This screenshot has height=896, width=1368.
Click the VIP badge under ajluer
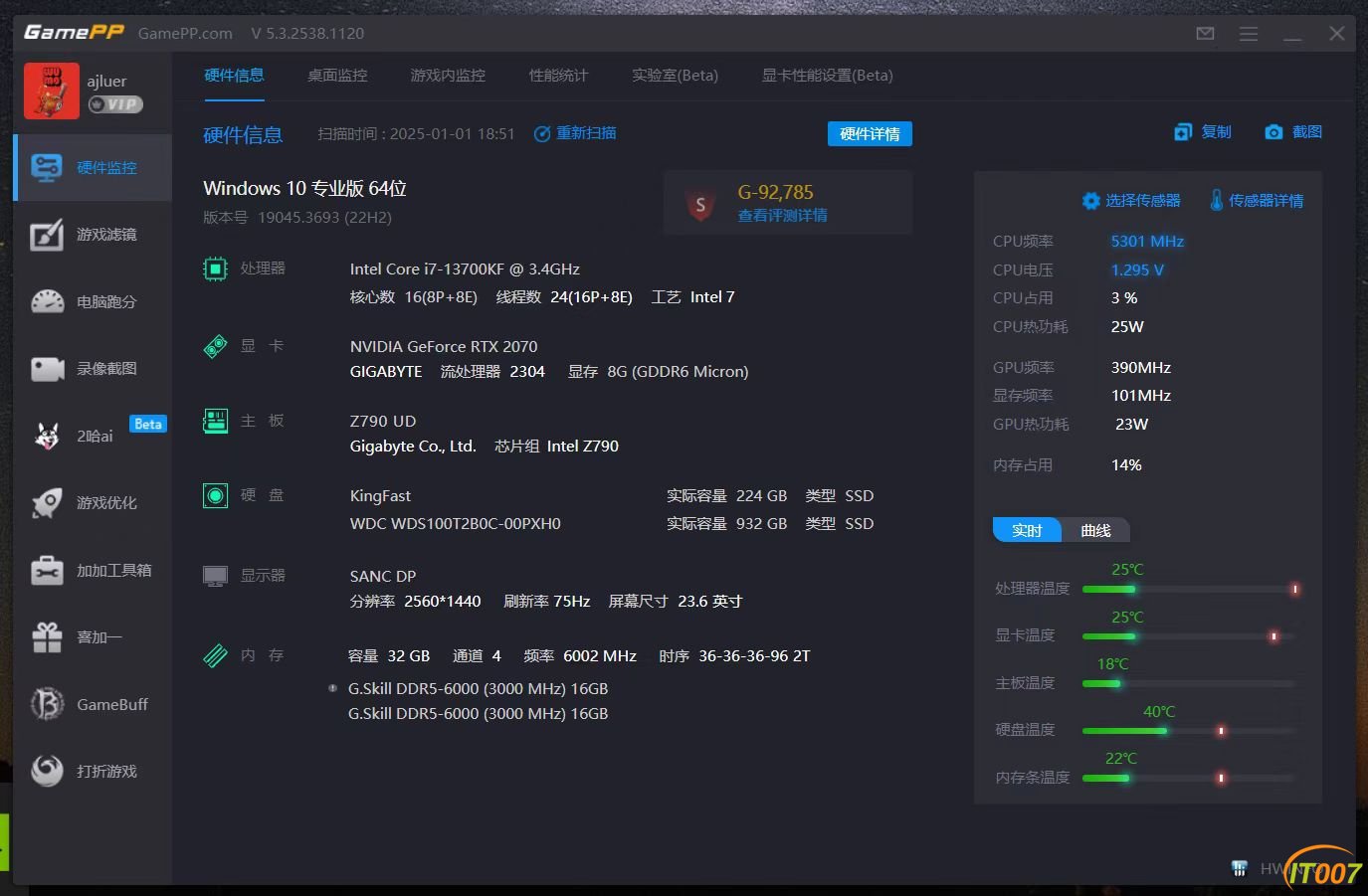pyautogui.click(x=115, y=104)
